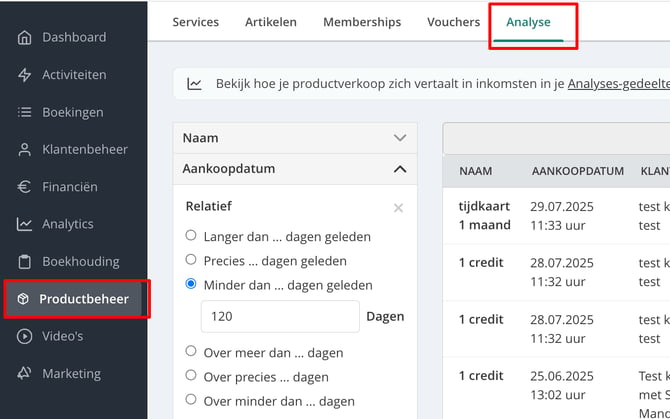Select 'Langer dan ... dagen geleden' radio option

[191, 235]
